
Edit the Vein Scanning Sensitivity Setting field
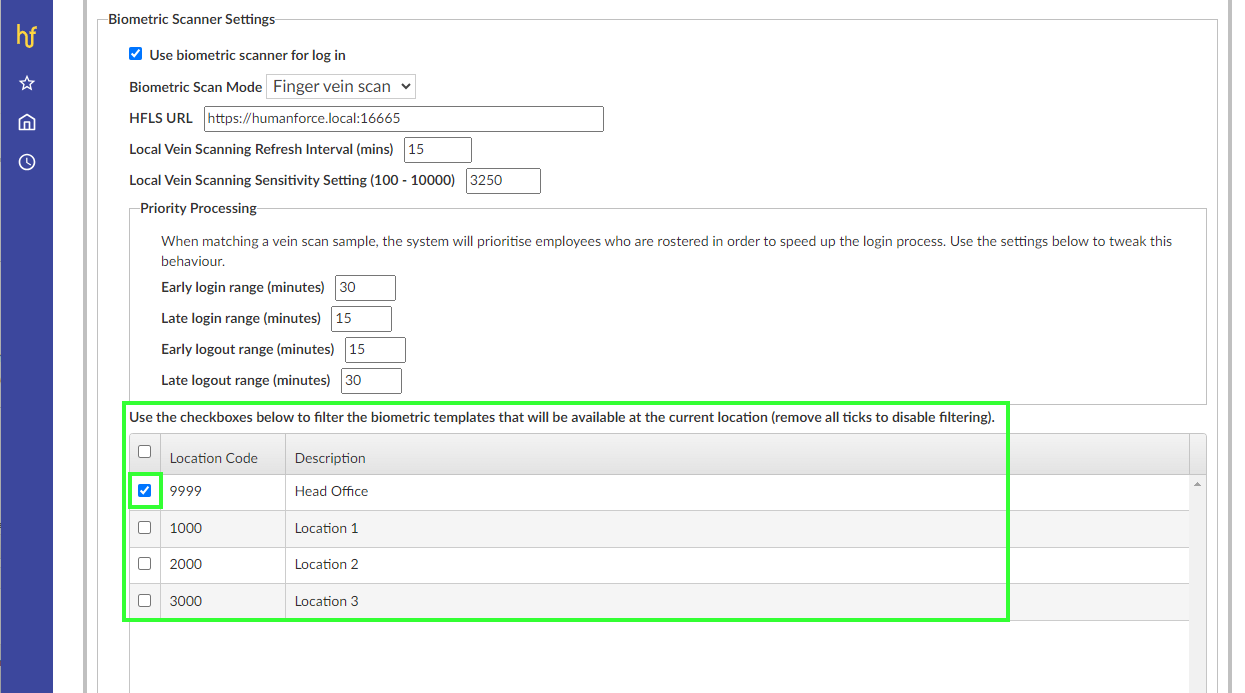click(503, 181)
